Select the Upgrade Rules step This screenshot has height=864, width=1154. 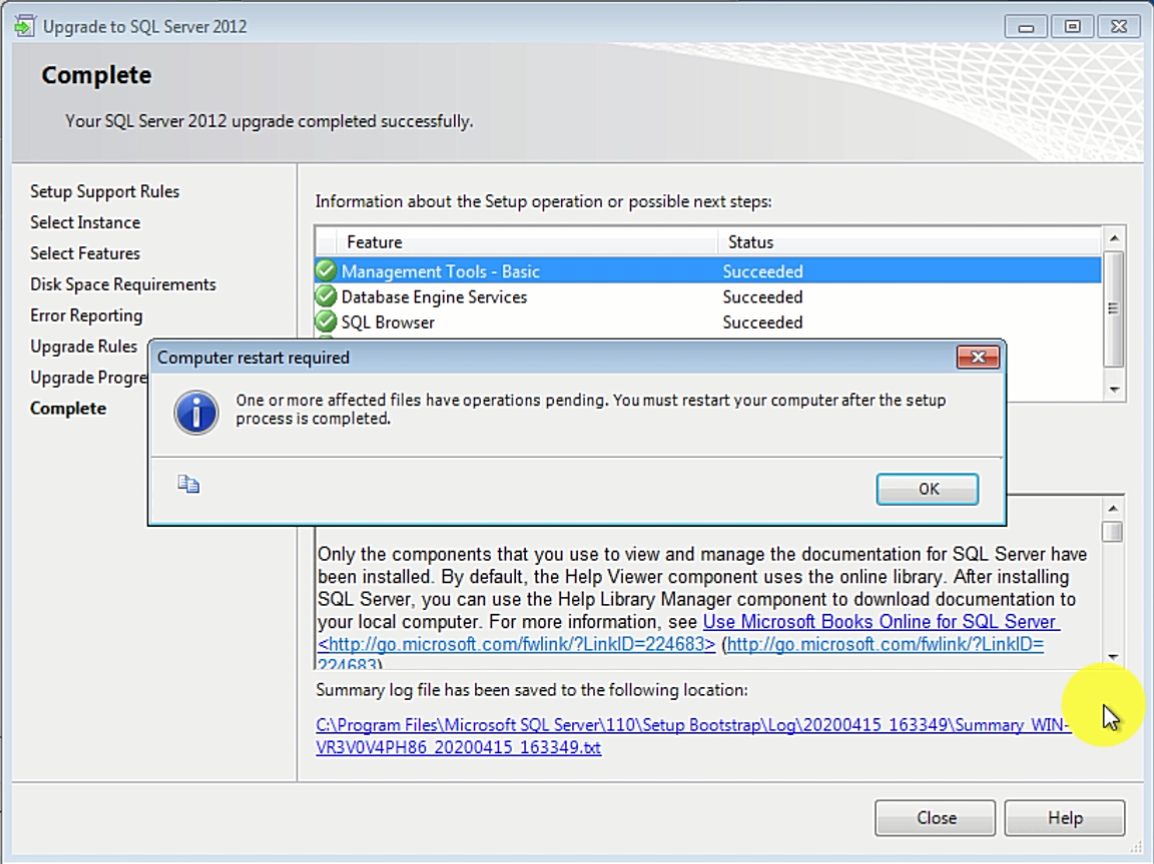[x=83, y=346]
